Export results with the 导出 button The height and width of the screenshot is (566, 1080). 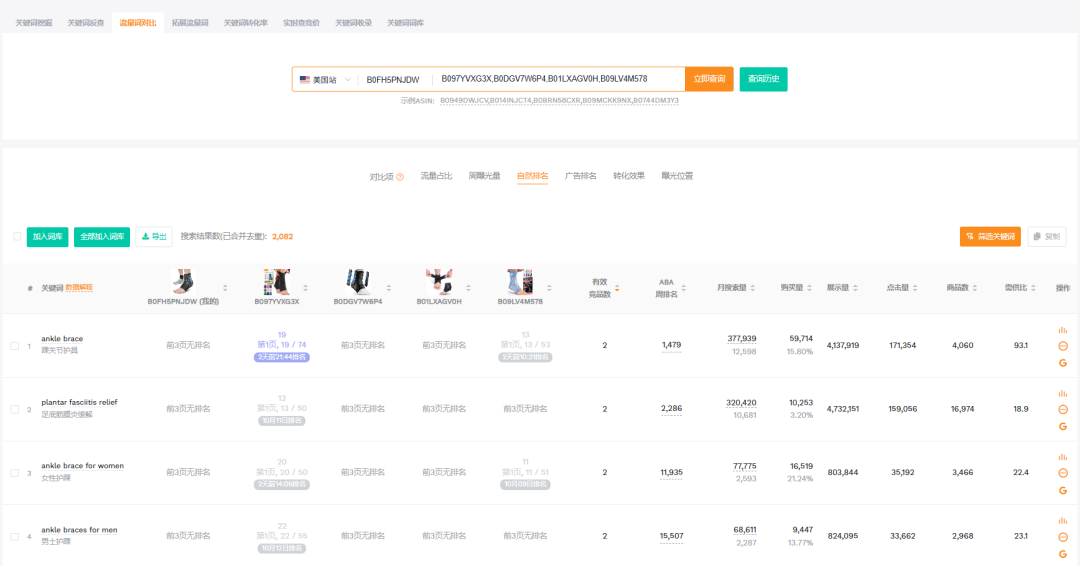154,237
